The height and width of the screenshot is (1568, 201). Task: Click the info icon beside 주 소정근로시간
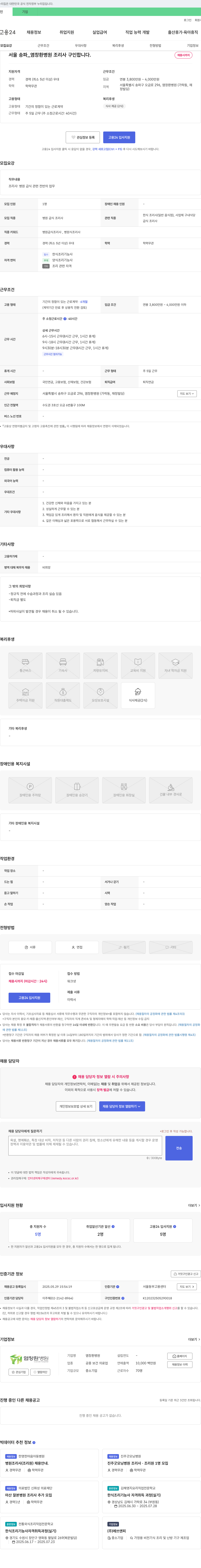tap(65, 319)
